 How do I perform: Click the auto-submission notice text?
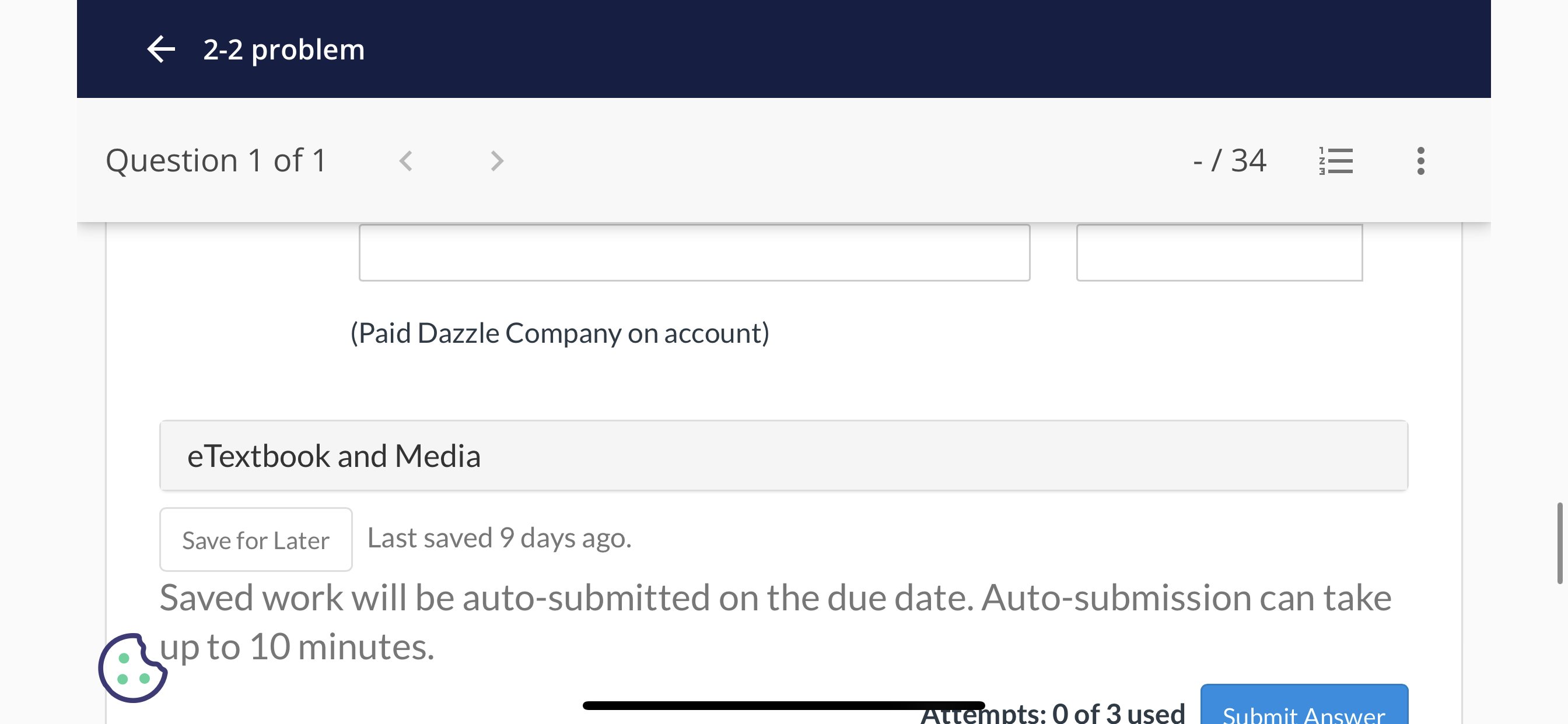click(775, 622)
